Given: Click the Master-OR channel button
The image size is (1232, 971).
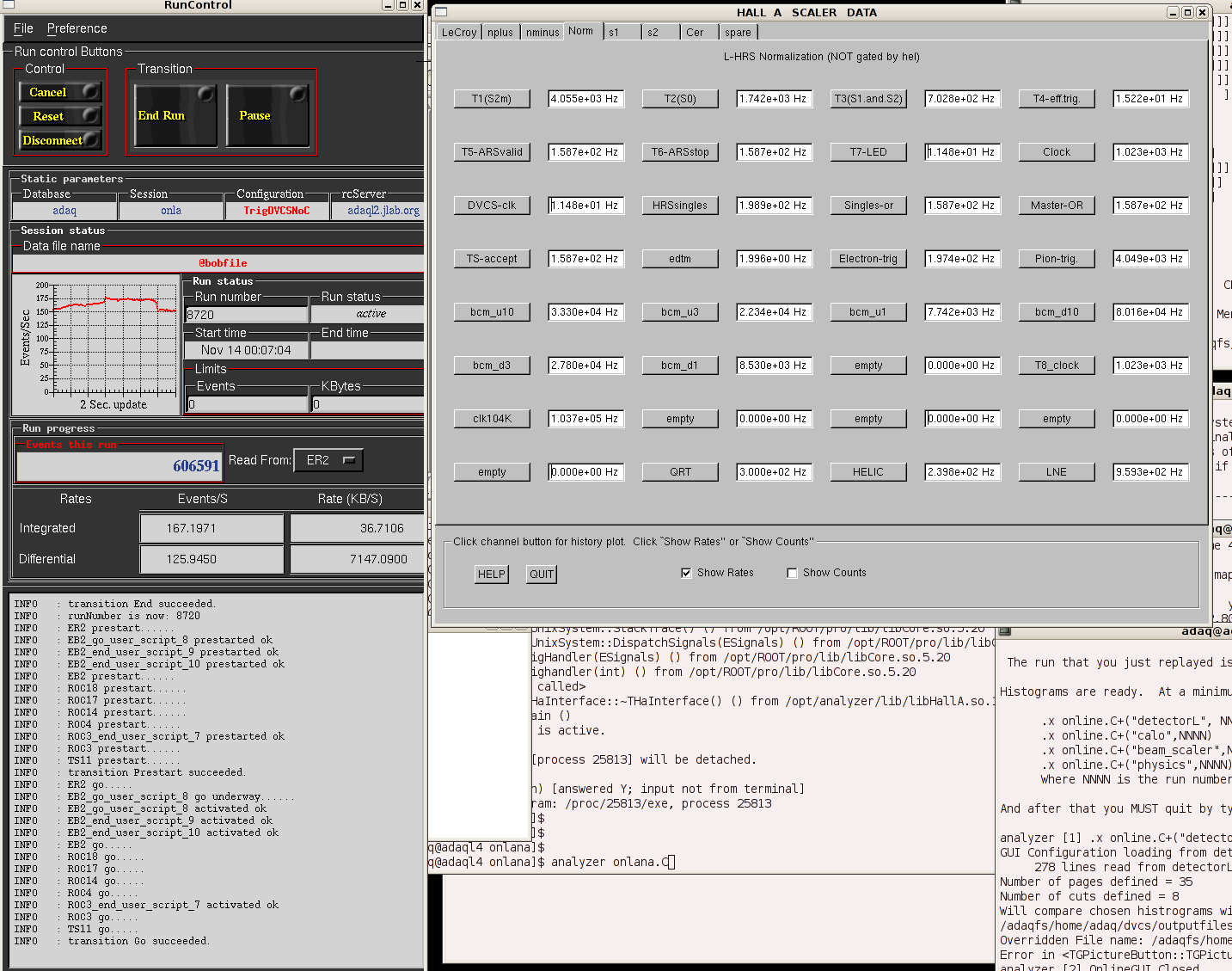Looking at the screenshot, I should [1057, 206].
